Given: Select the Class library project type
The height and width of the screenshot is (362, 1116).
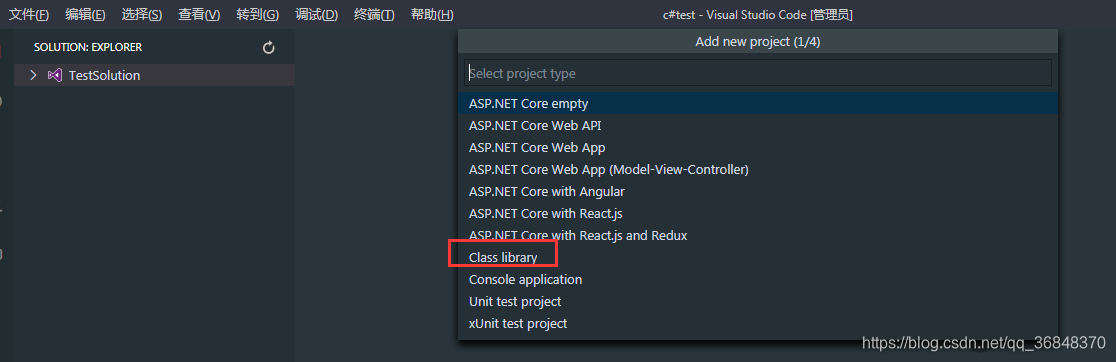Looking at the screenshot, I should 757,257.
